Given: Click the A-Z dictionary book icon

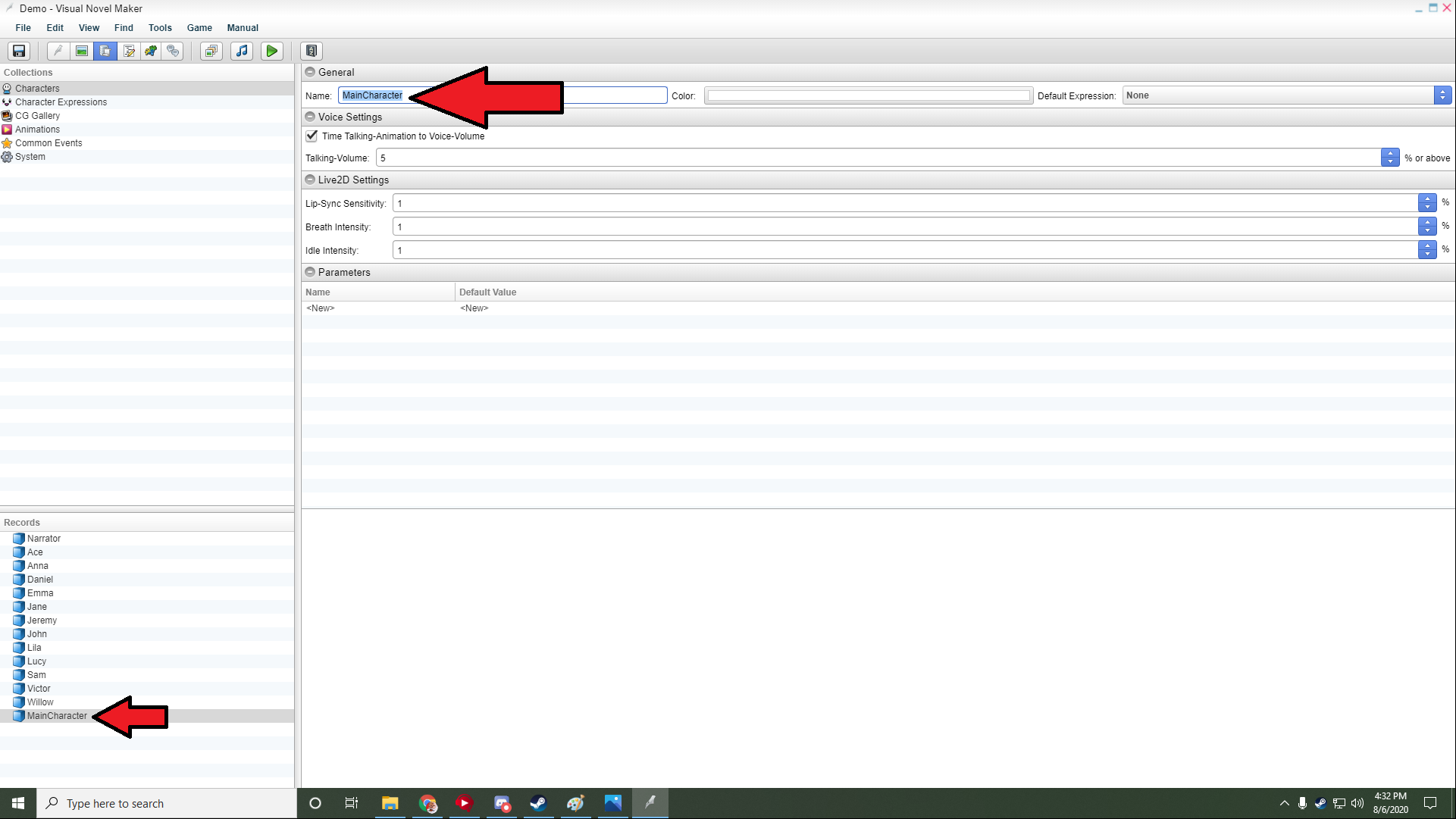Looking at the screenshot, I should pos(312,51).
